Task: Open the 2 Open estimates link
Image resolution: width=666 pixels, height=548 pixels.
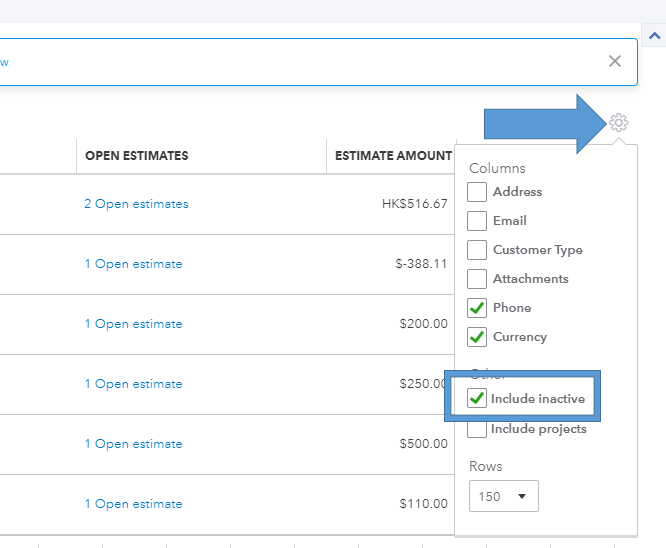Action: point(136,204)
